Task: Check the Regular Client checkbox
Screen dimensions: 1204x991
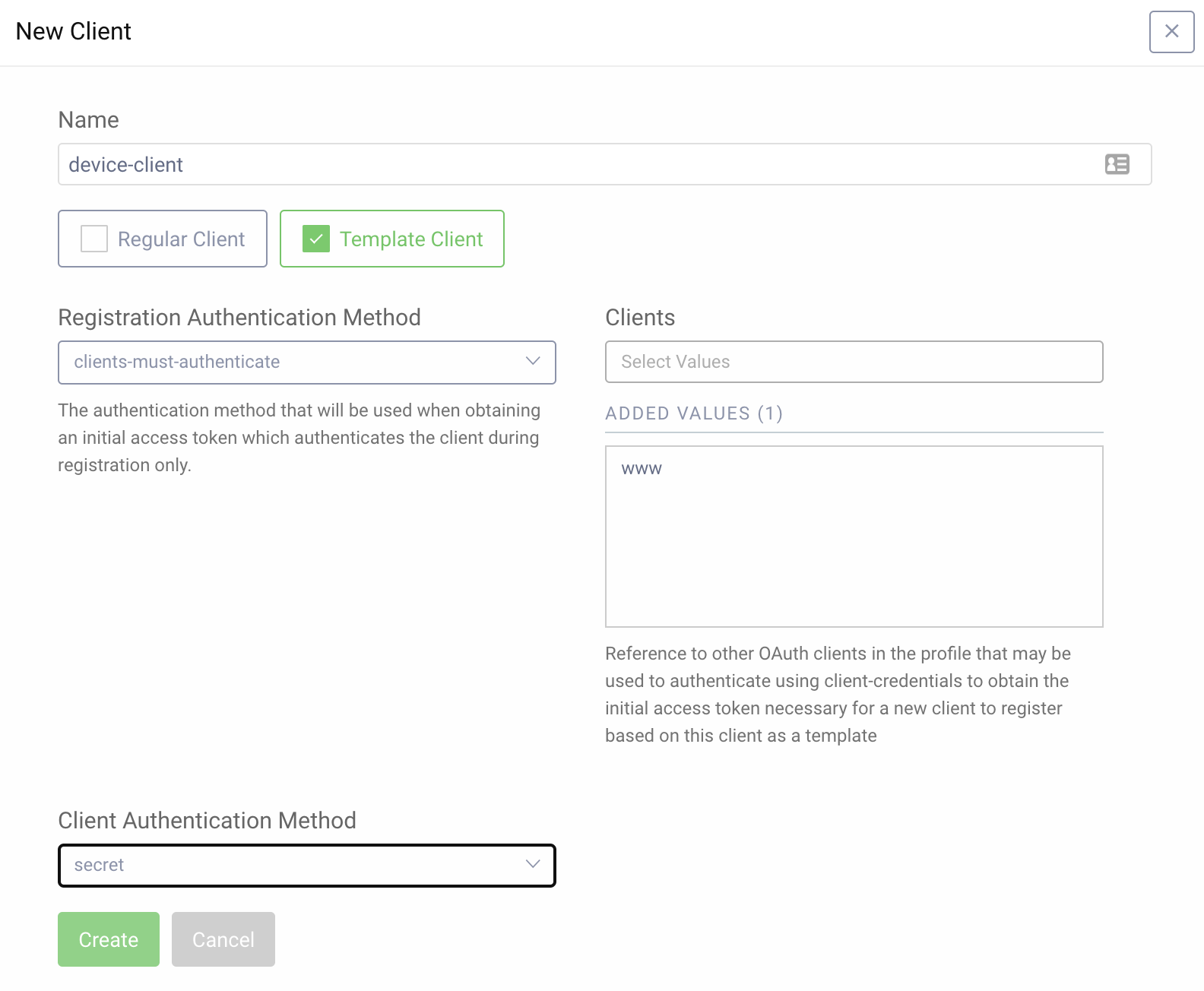Action: tap(94, 239)
